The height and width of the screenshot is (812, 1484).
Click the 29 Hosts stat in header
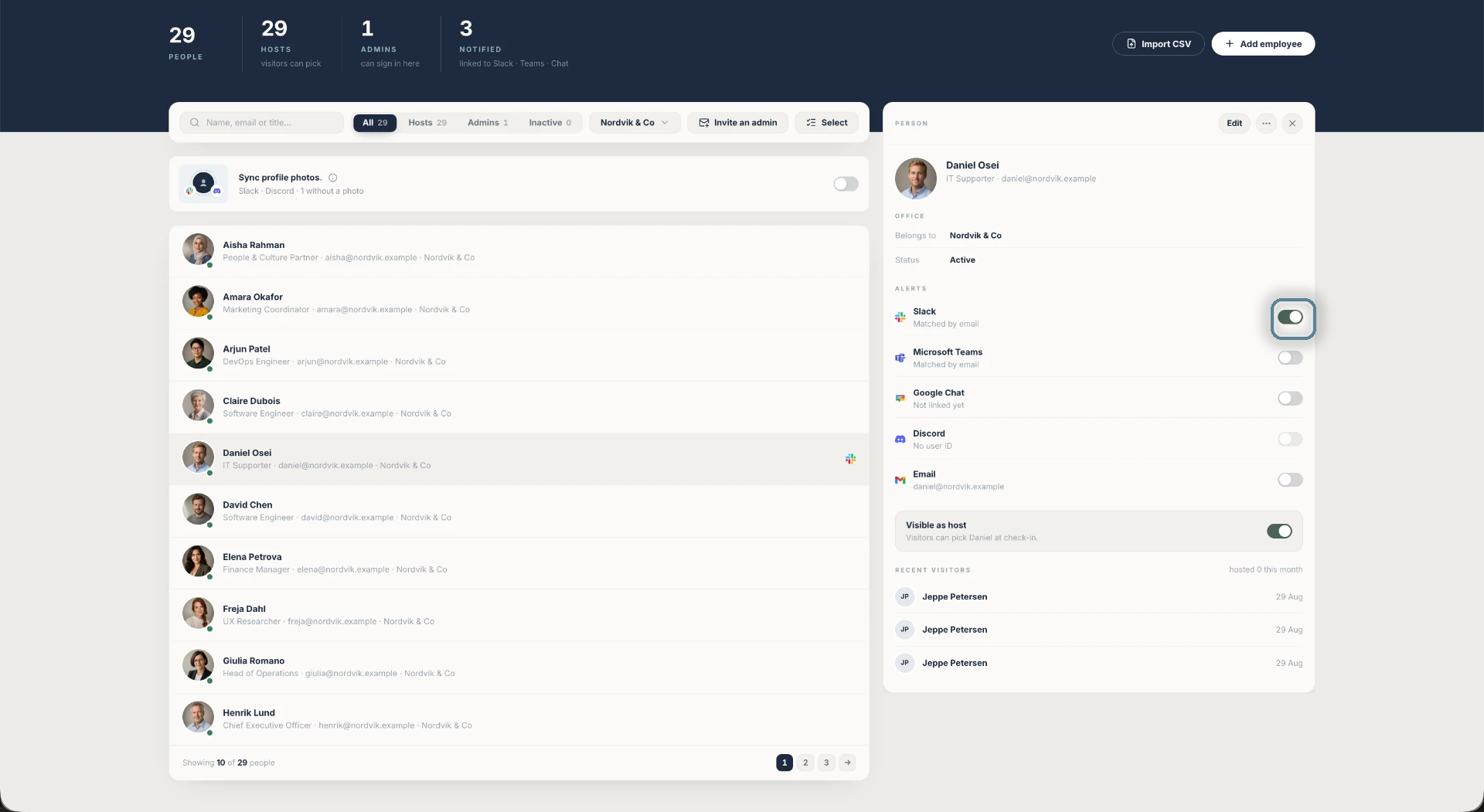pyautogui.click(x=291, y=44)
